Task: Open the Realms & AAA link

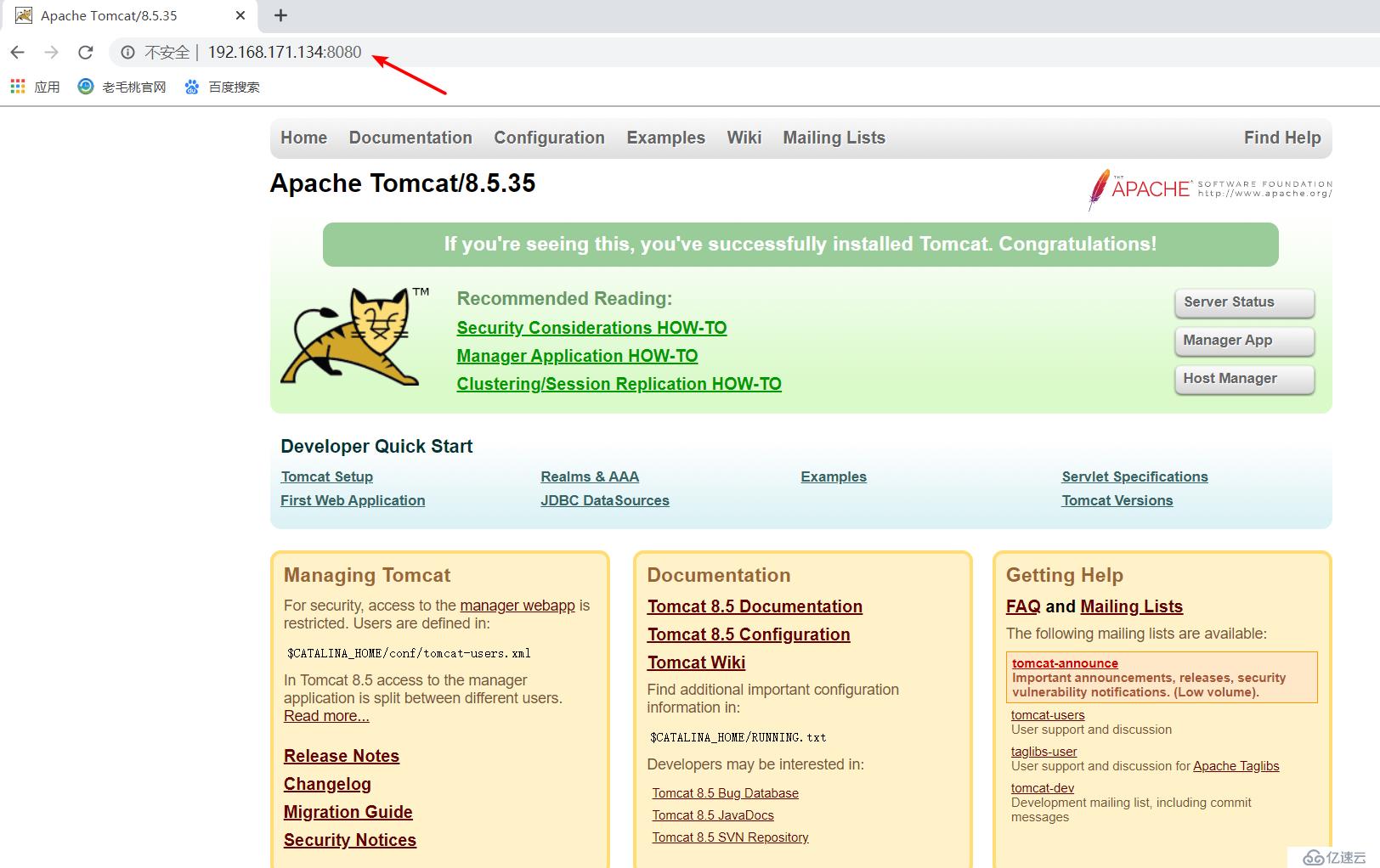Action: pyautogui.click(x=590, y=477)
